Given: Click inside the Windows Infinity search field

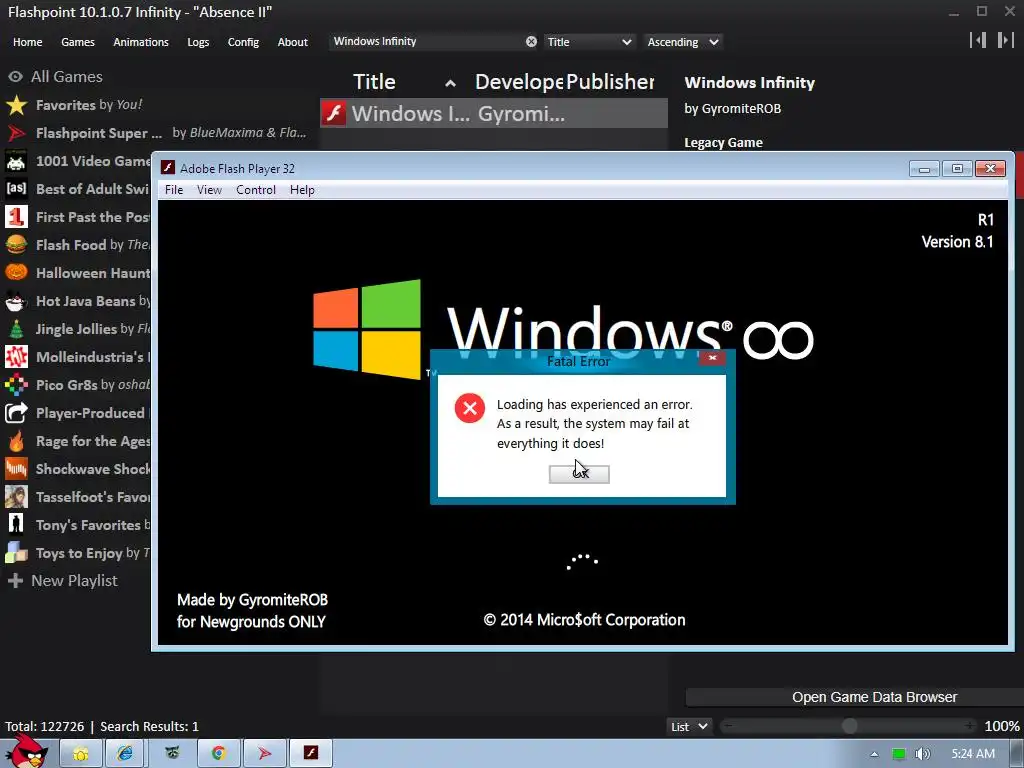Looking at the screenshot, I should click(x=428, y=41).
